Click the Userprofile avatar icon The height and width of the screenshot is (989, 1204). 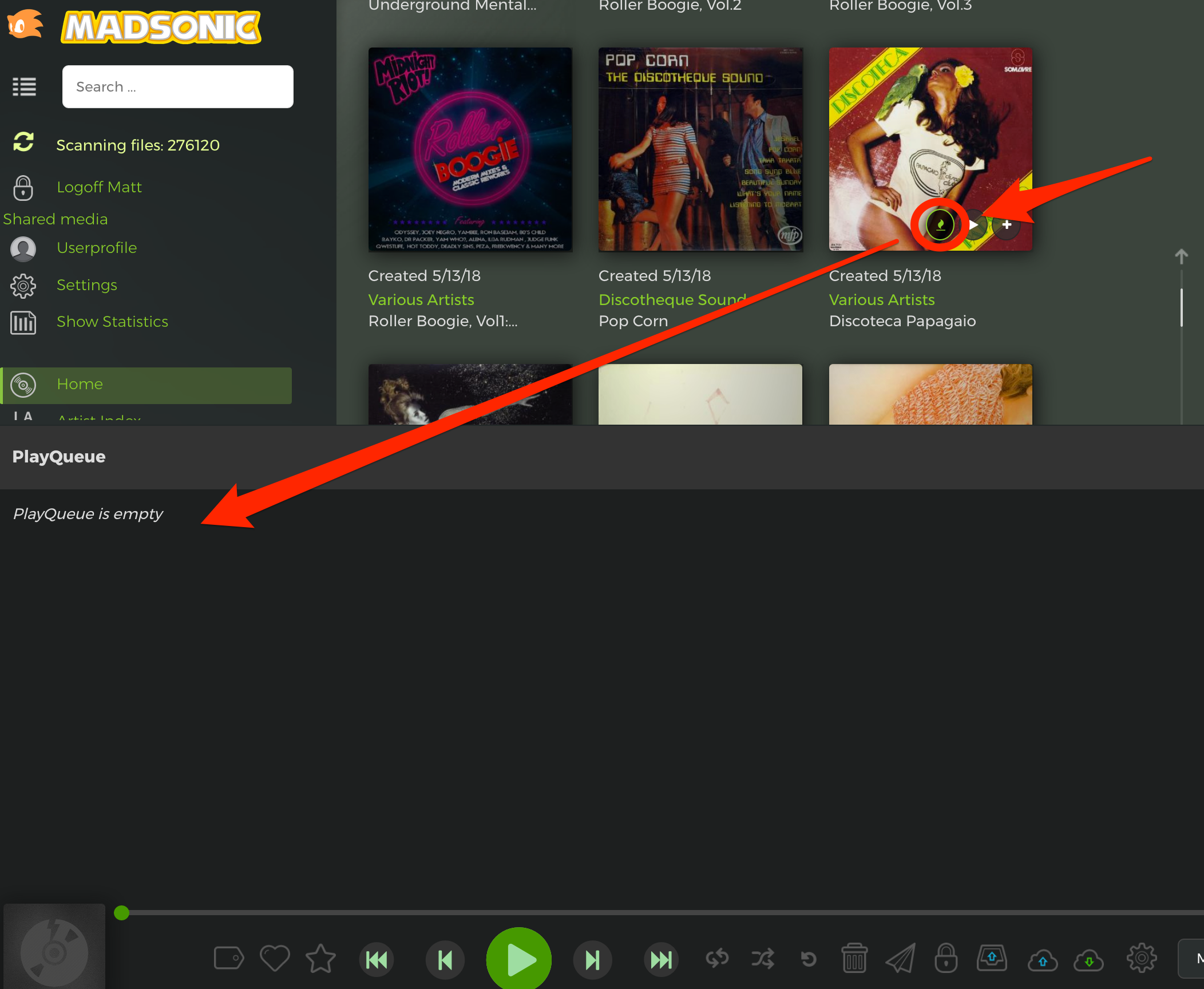(x=23, y=249)
